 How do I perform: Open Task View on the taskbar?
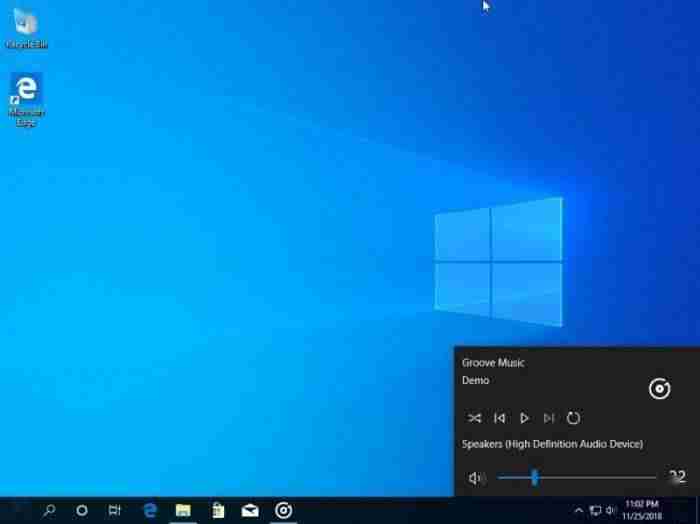click(x=114, y=510)
